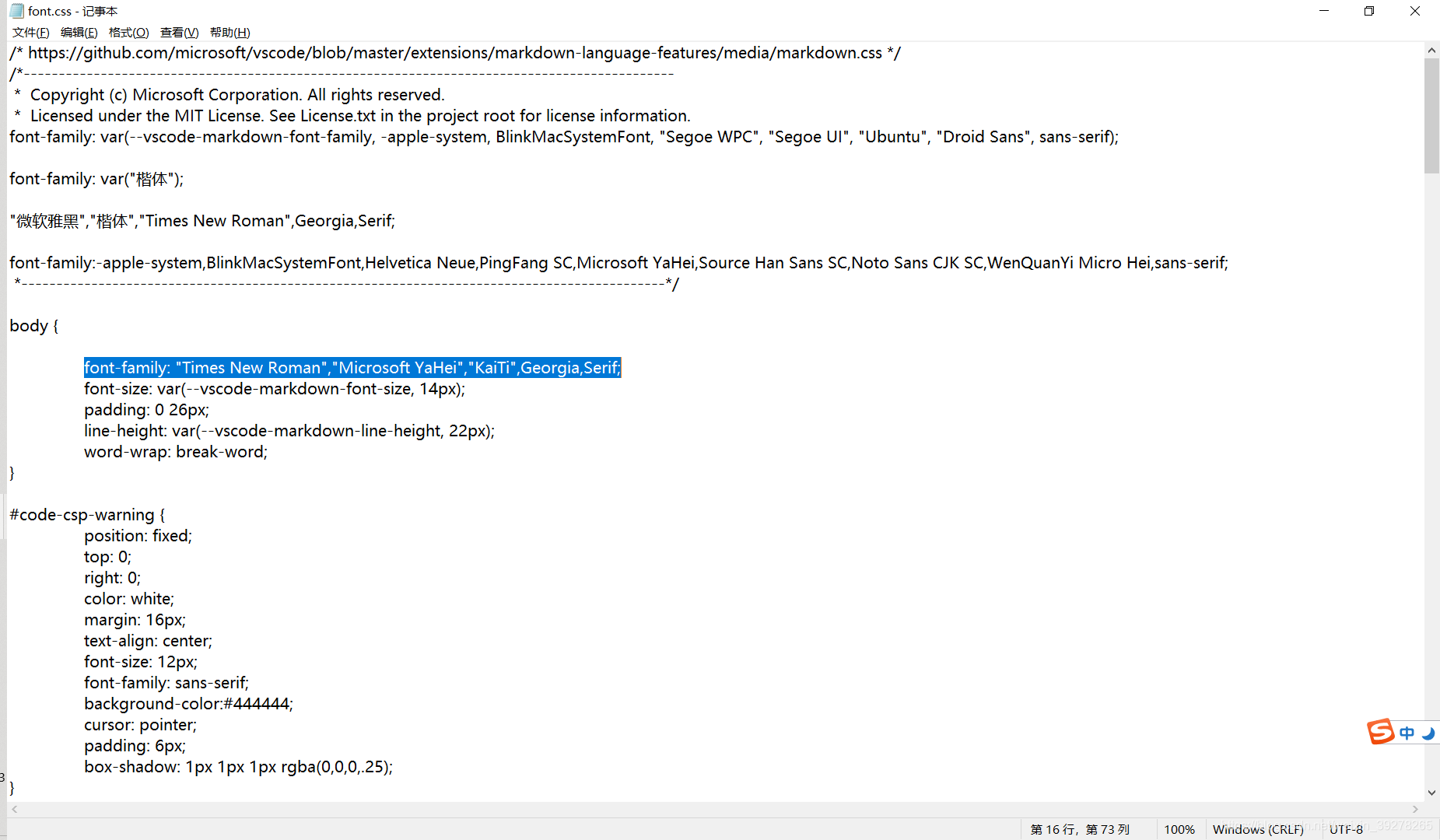This screenshot has width=1440, height=840.
Task: Click the word-wrap: break-word; line
Action: (176, 452)
